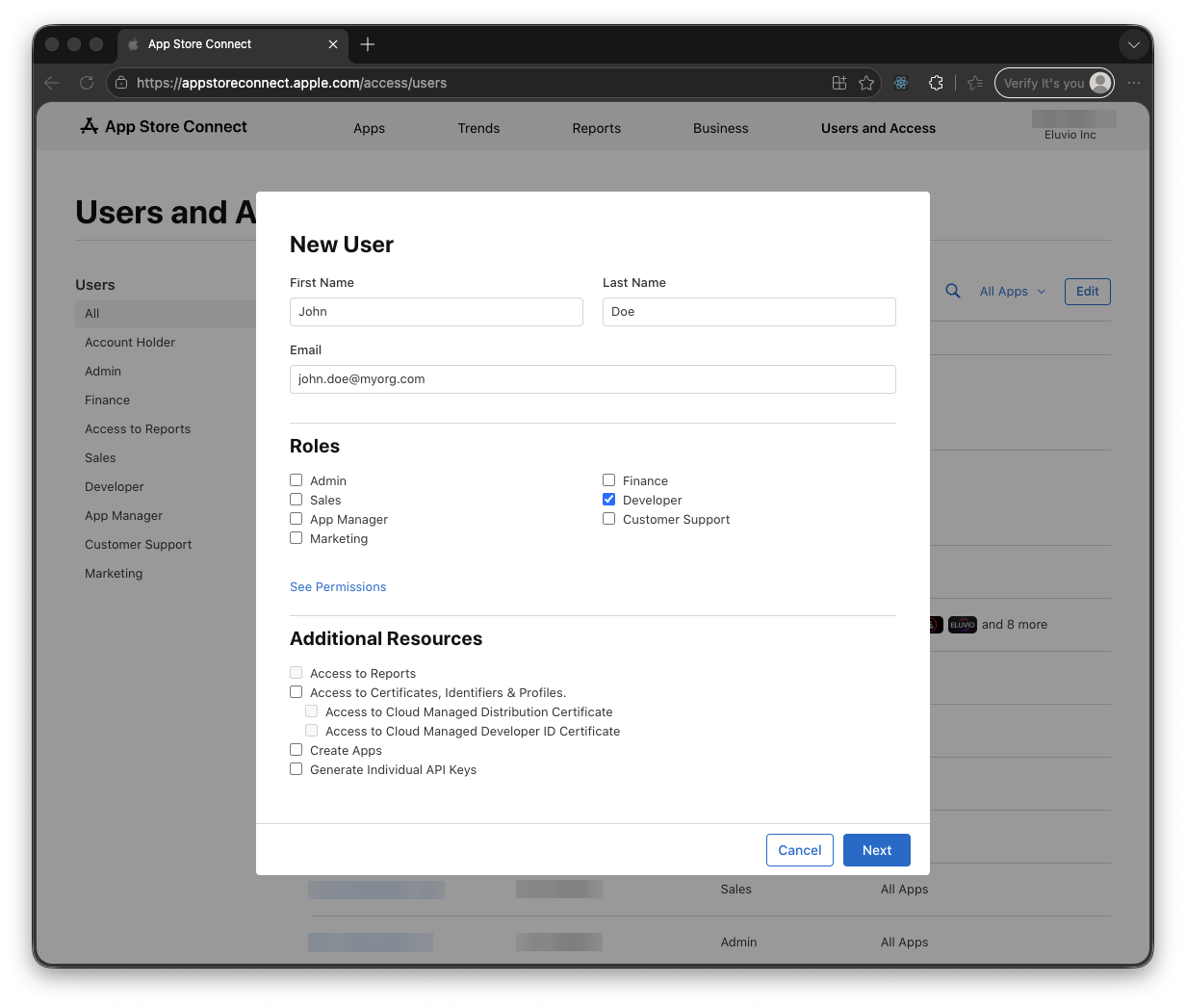Select the Marketing filter in sidebar
Screen dimensions: 1186x1008
pos(114,574)
